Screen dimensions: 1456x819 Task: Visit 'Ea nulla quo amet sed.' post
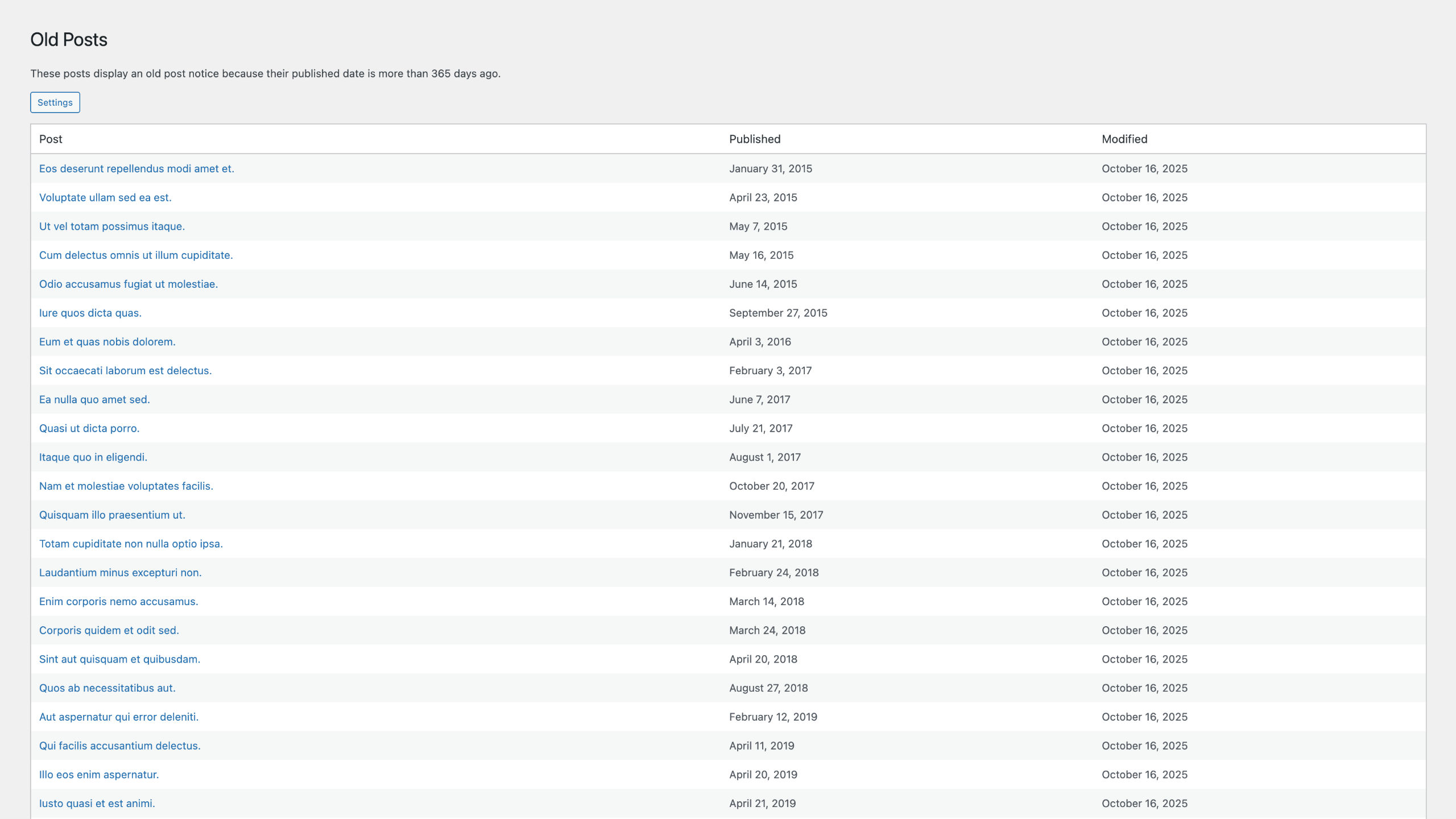[x=94, y=399]
